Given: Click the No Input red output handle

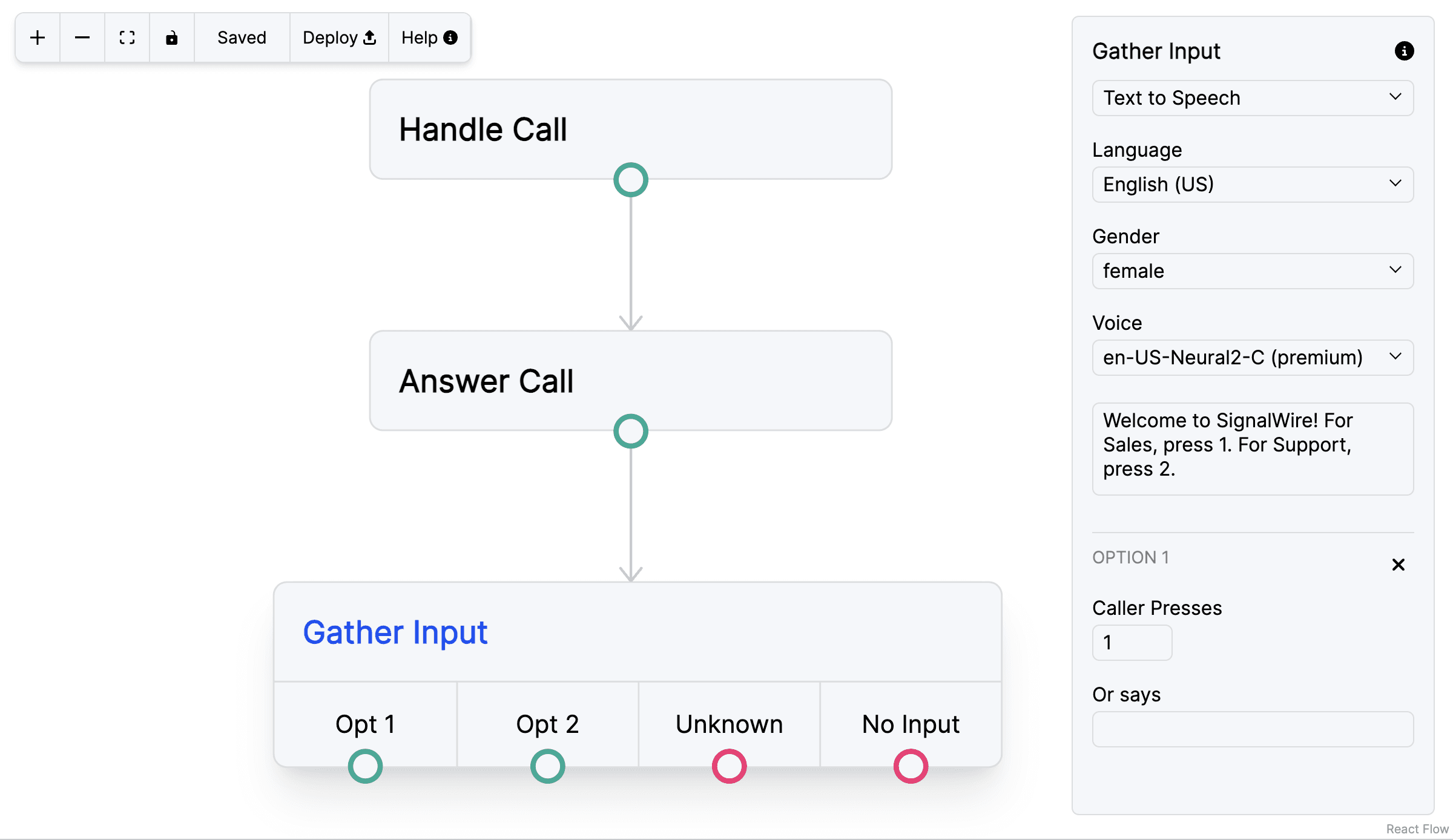Looking at the screenshot, I should click(x=911, y=766).
